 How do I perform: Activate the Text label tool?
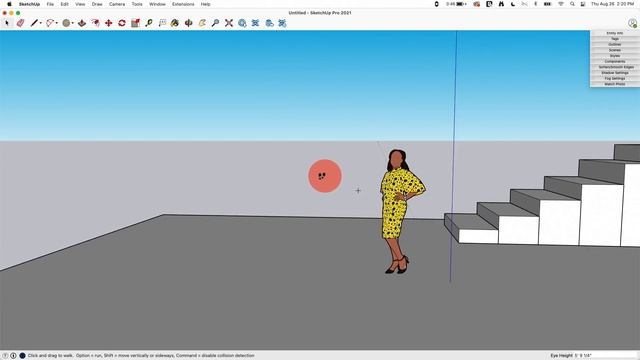click(162, 23)
